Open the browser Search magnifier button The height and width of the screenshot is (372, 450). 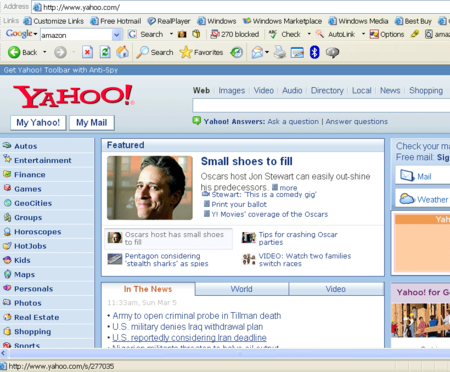(155, 52)
